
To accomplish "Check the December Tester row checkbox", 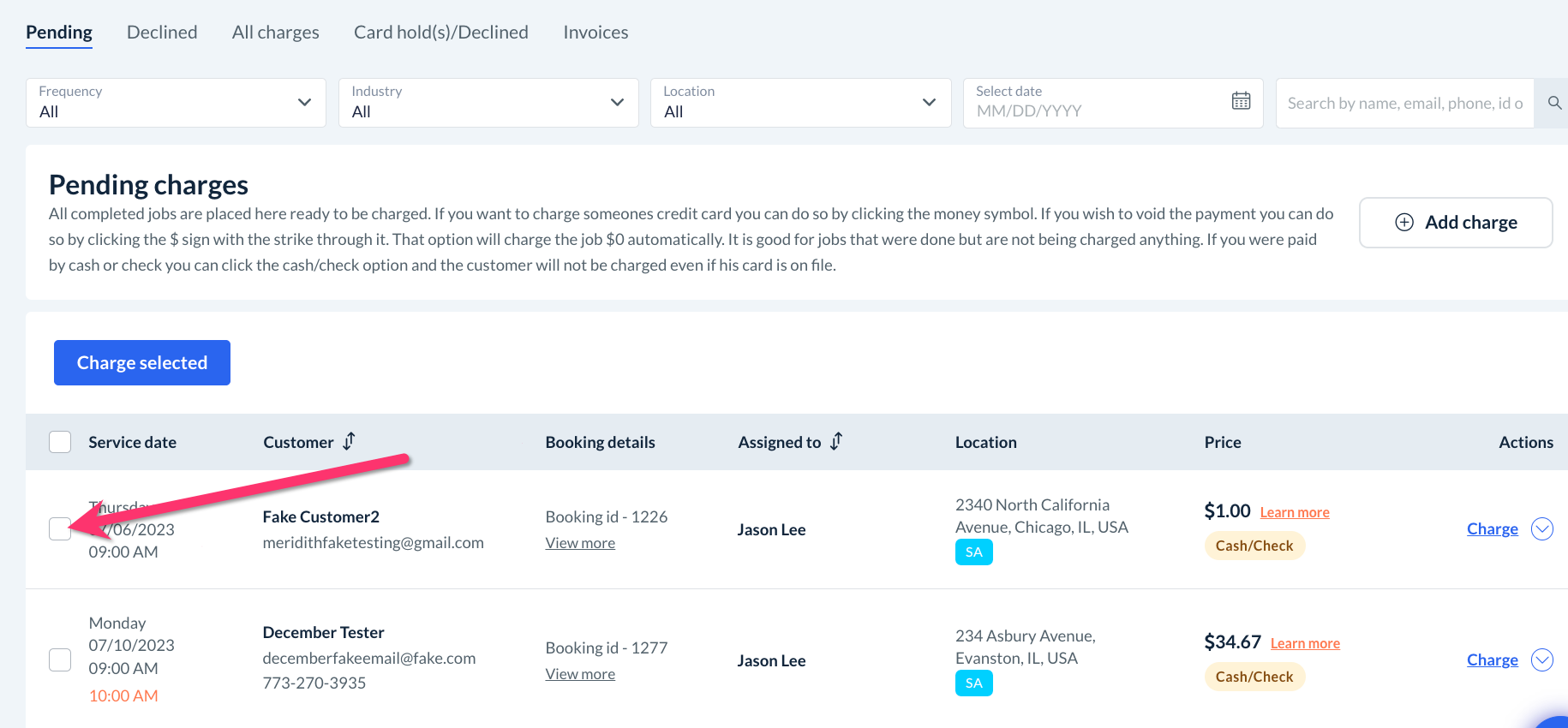I will click(60, 660).
